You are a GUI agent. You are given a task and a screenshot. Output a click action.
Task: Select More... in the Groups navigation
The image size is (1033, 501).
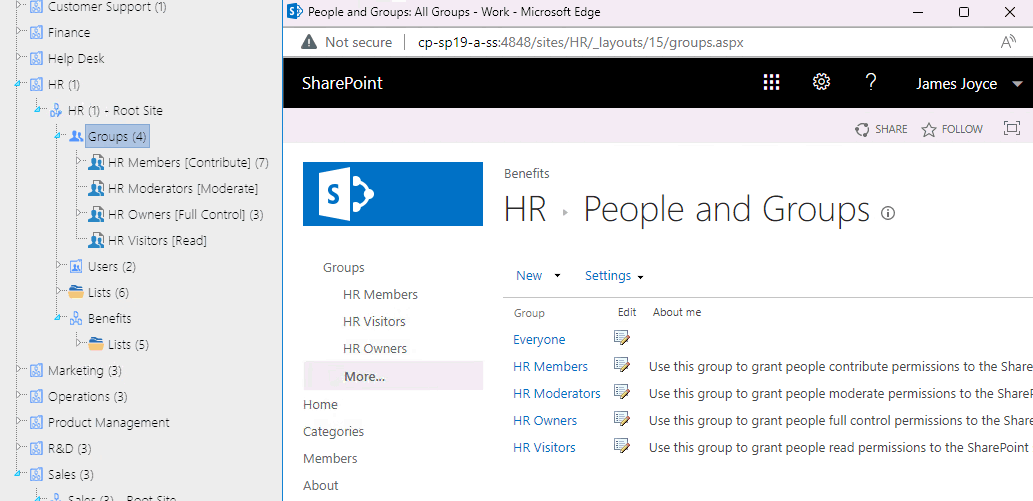point(364,376)
